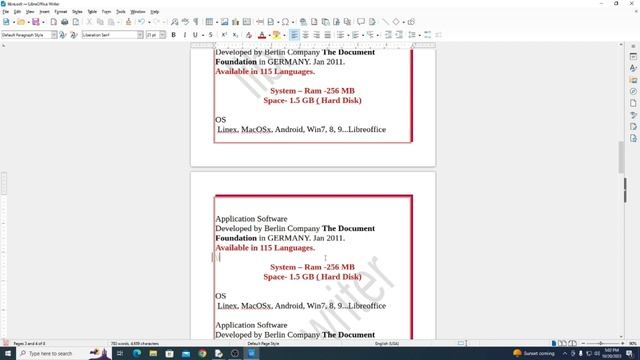Screen dimensions: 640x360
Task: Toggle Strikethrough formatting
Action: click(211, 35)
